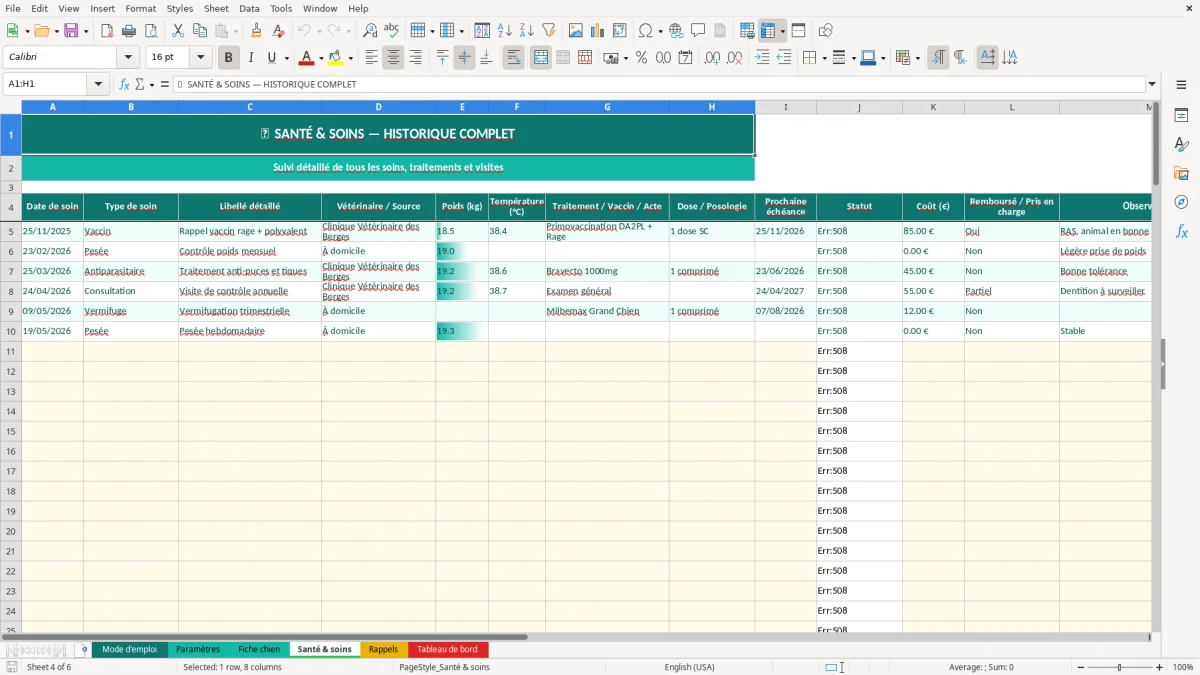
Task: Insert a pivot table
Action: 620,31
